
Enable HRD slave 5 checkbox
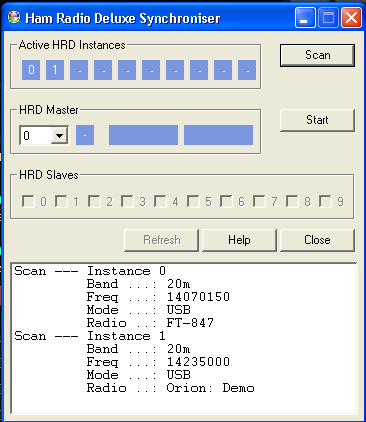pos(193,201)
